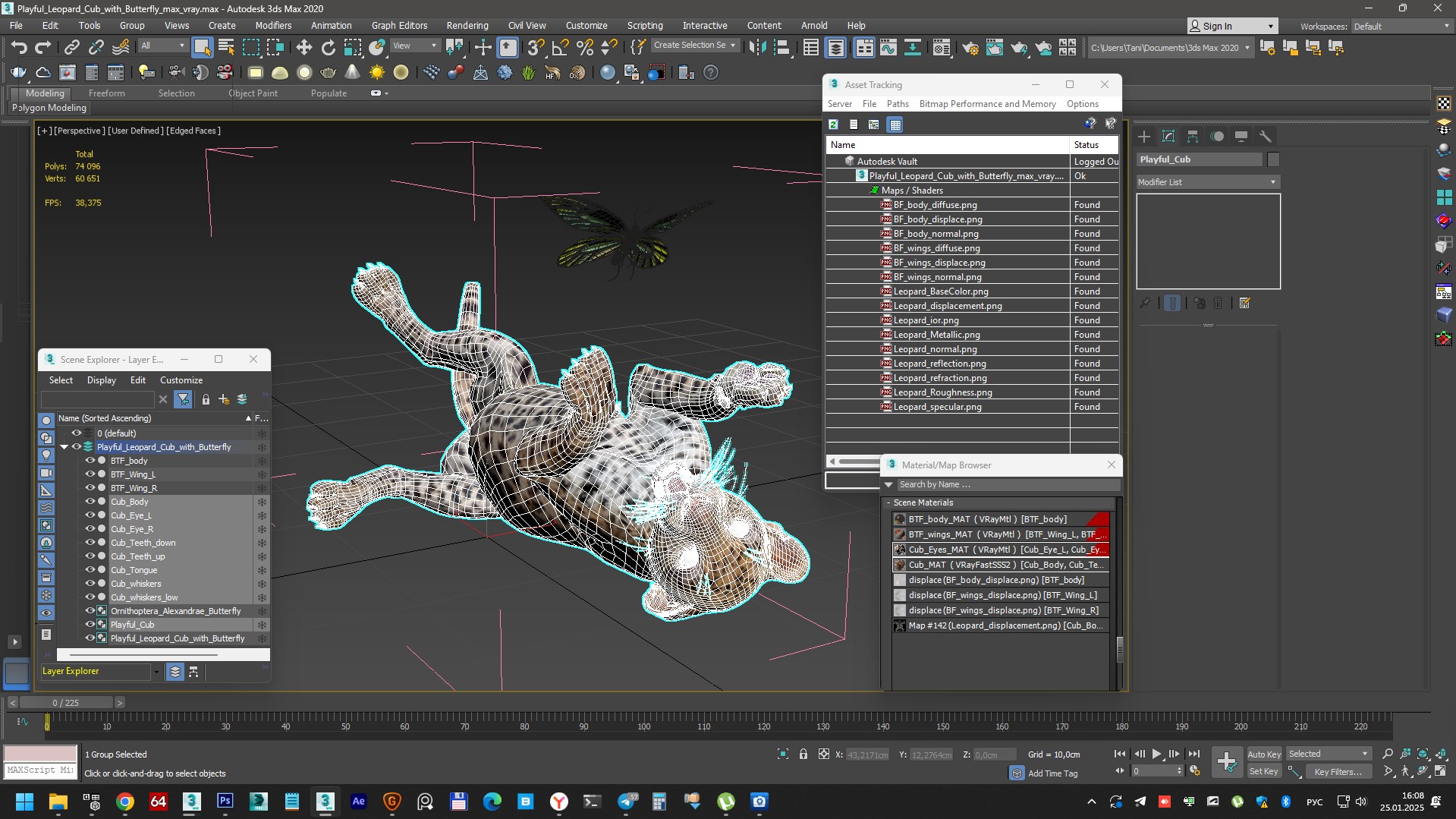Screen dimensions: 1456x819
Task: Toggle visibility of Cub_Tongue
Action: (x=90, y=570)
